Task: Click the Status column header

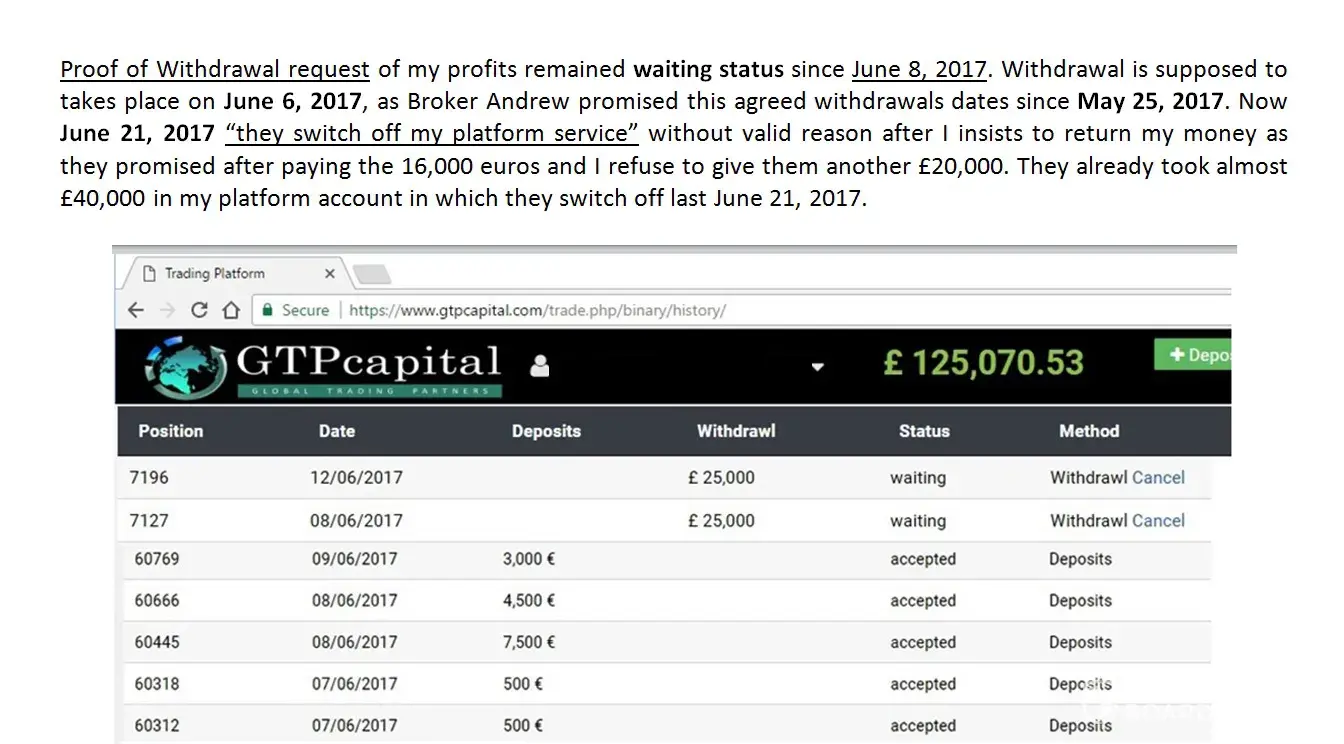Action: [x=924, y=431]
